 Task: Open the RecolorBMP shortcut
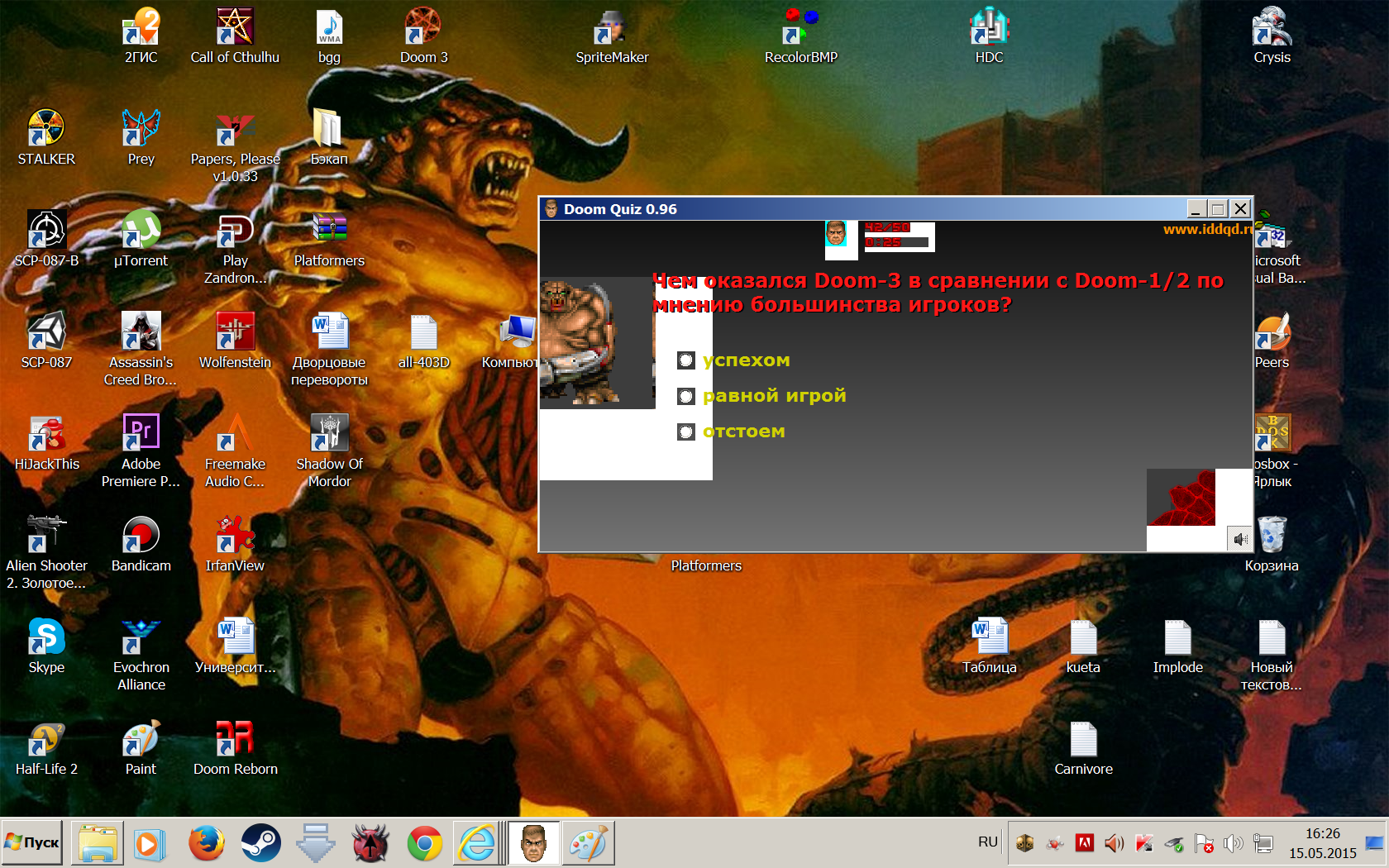[x=800, y=36]
